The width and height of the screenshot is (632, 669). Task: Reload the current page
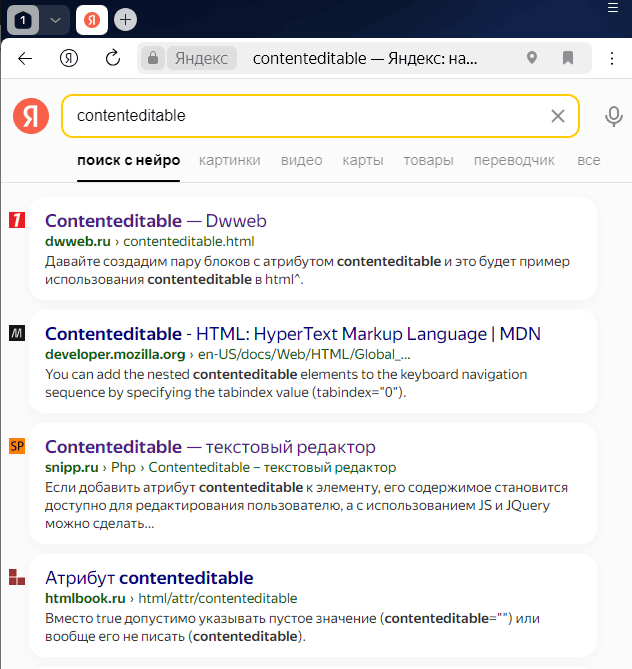(113, 58)
